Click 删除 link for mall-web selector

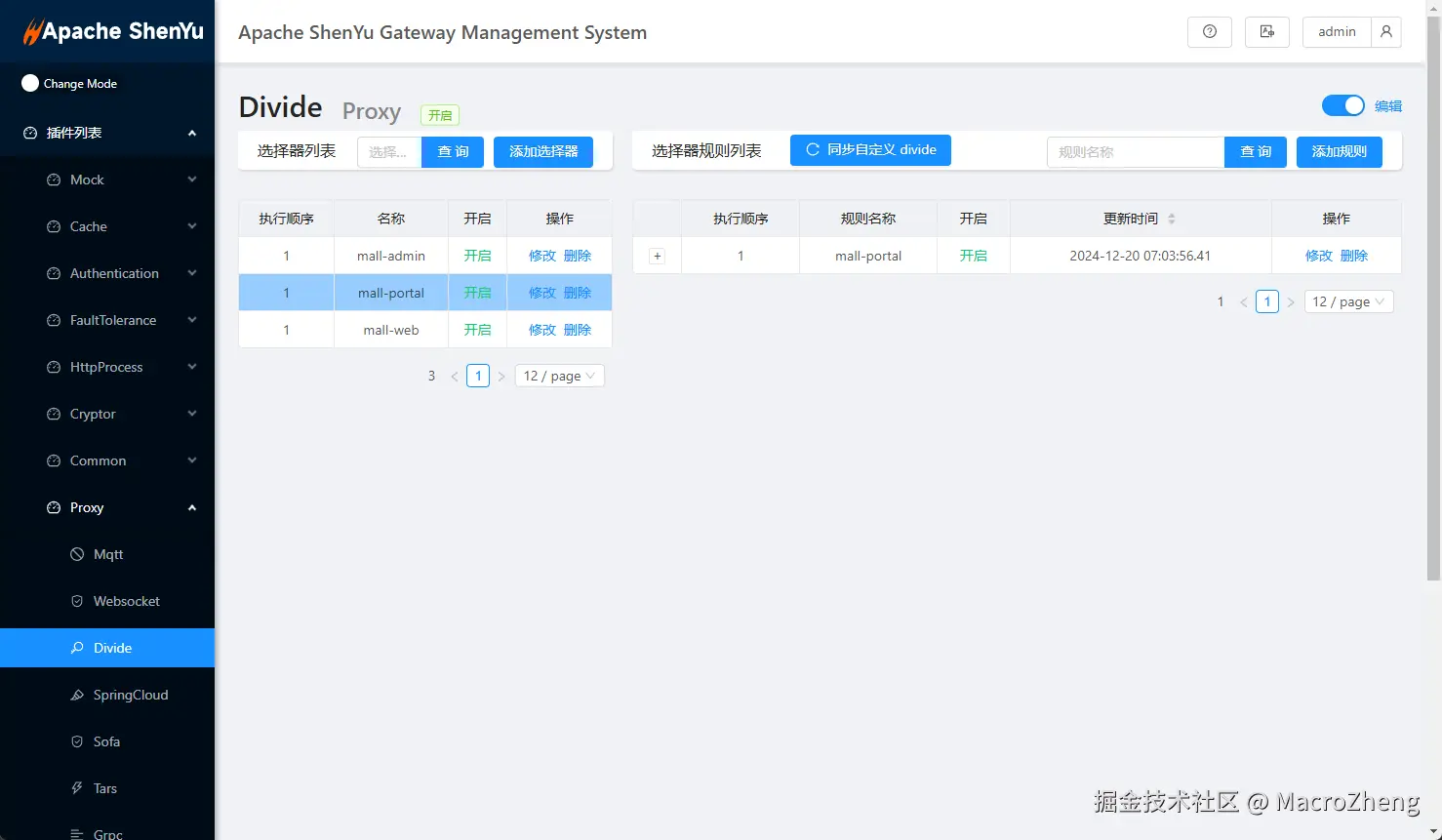point(578,330)
